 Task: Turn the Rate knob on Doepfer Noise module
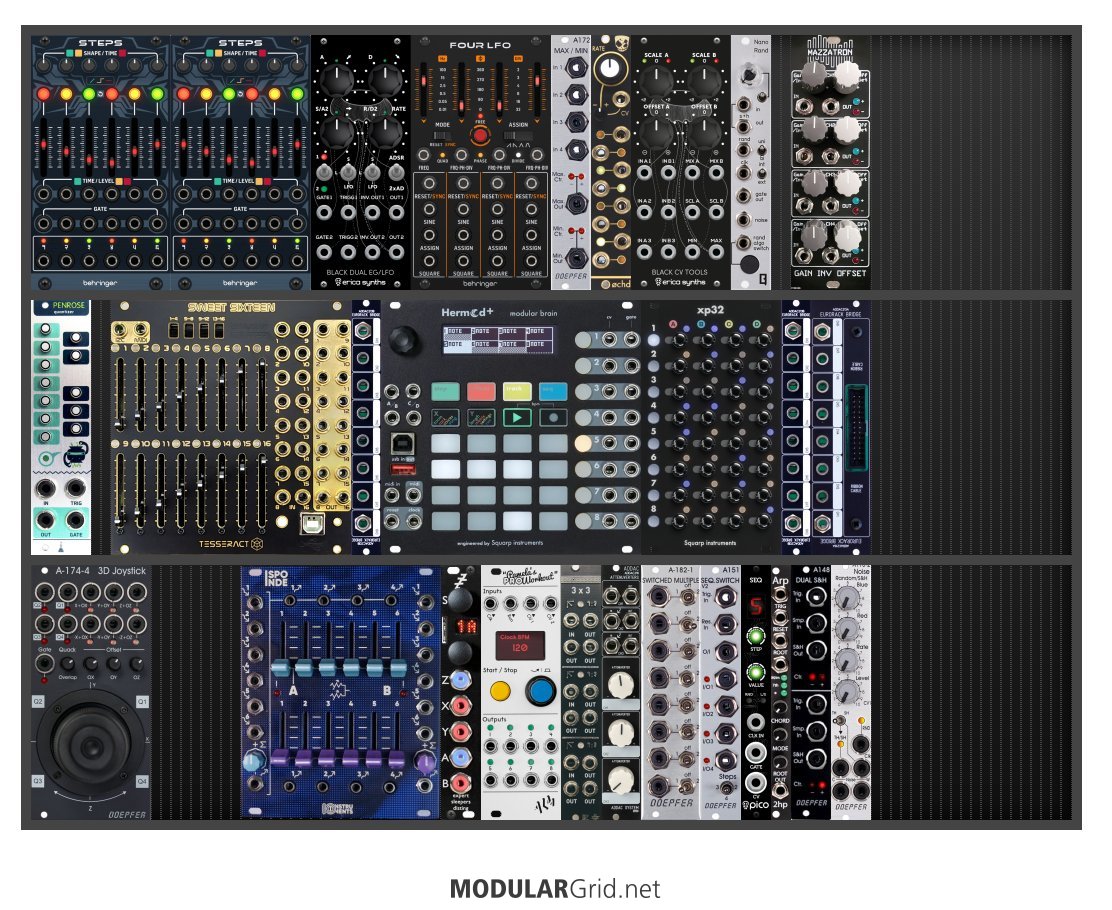point(845,660)
